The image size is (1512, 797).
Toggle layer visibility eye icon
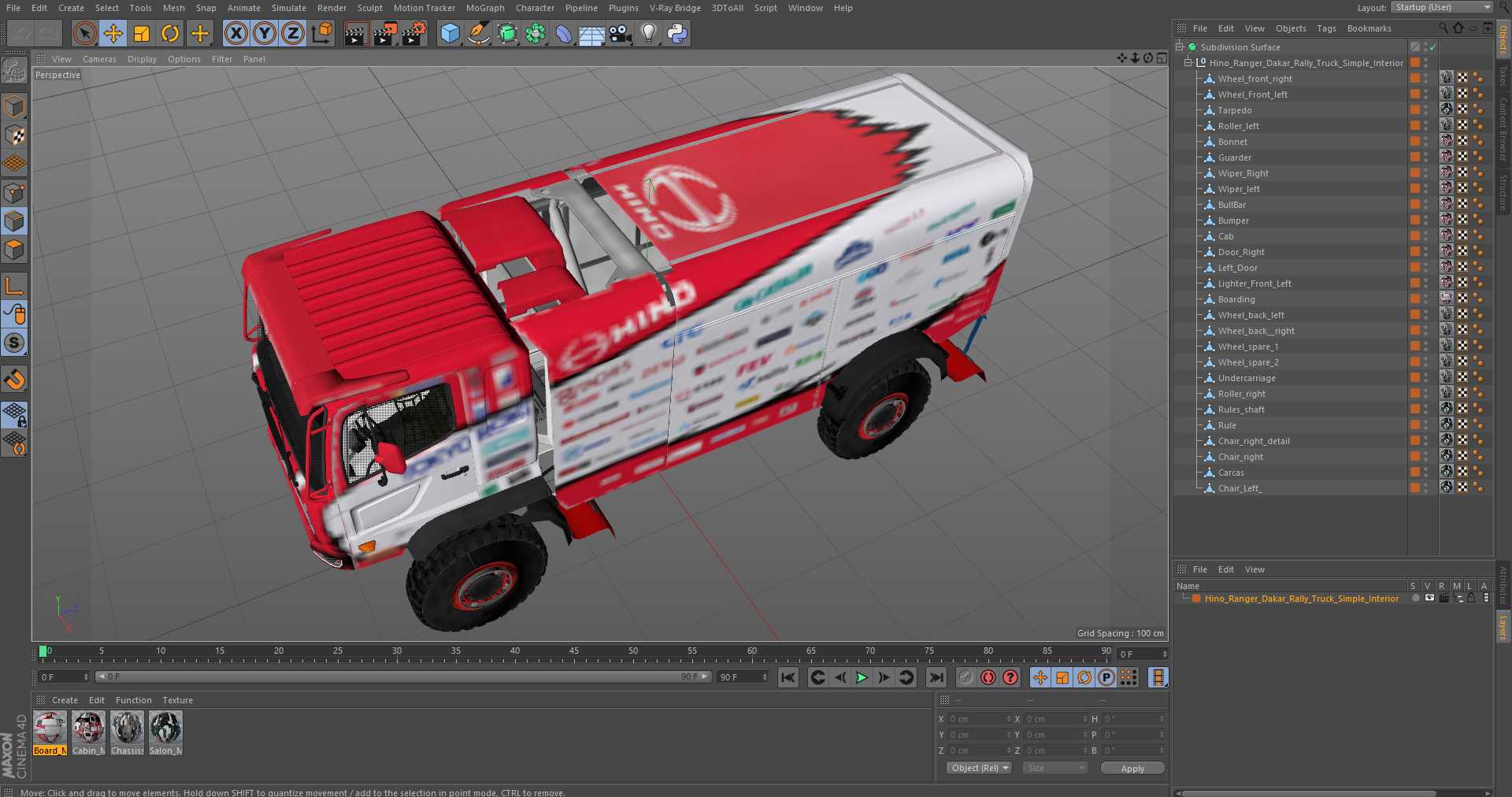[x=1429, y=598]
